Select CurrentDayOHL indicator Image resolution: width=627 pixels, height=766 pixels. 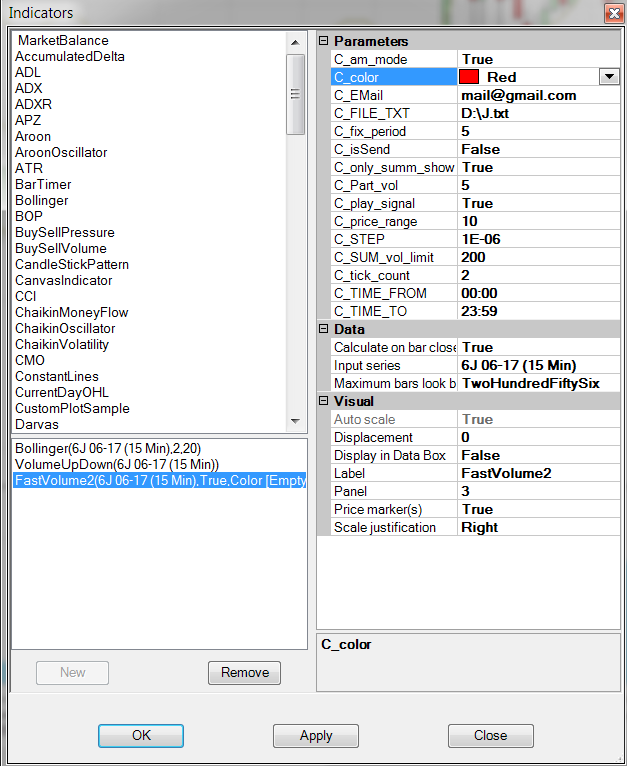pos(62,393)
